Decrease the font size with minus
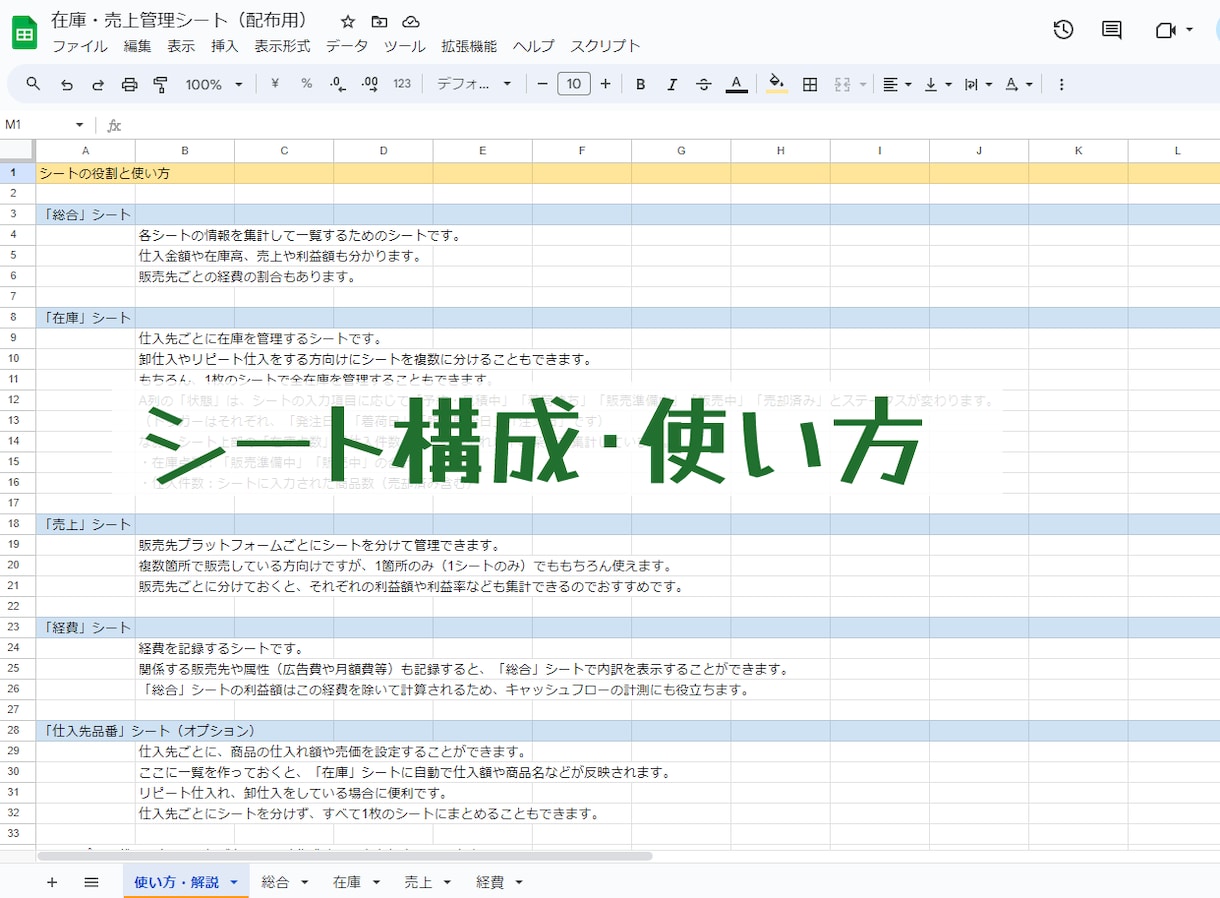 (x=542, y=84)
